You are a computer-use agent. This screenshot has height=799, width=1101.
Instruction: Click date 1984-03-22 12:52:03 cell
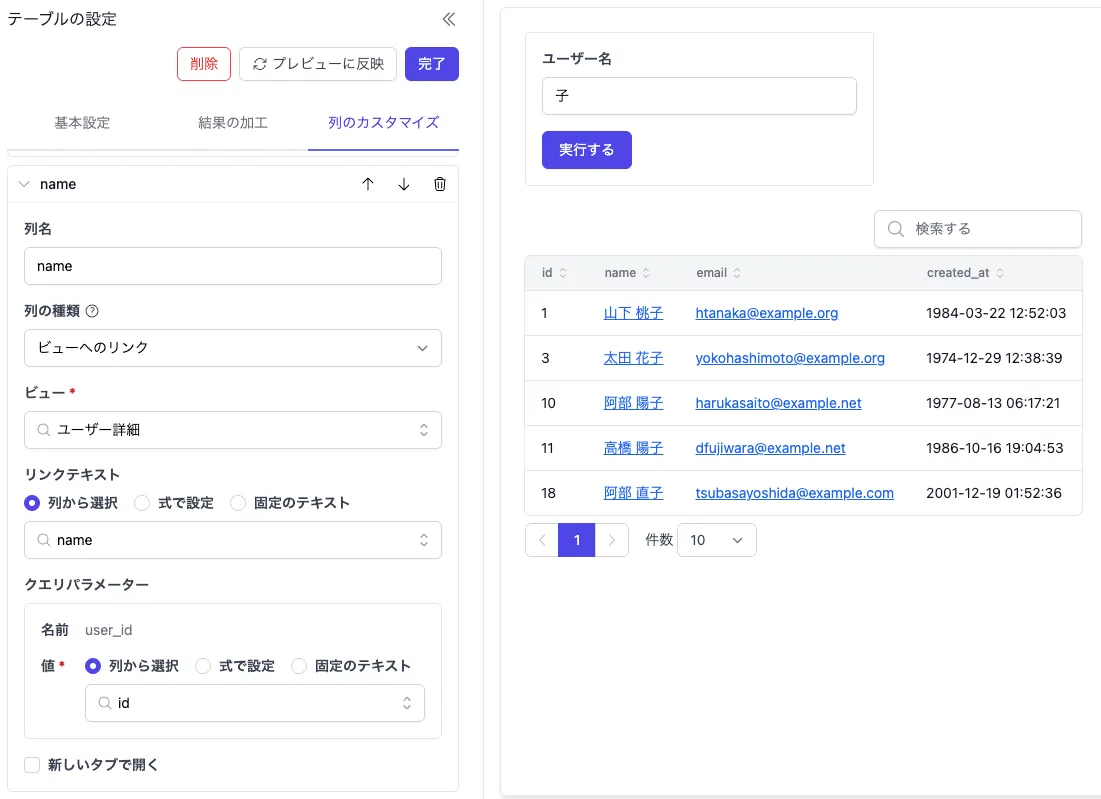tap(996, 313)
